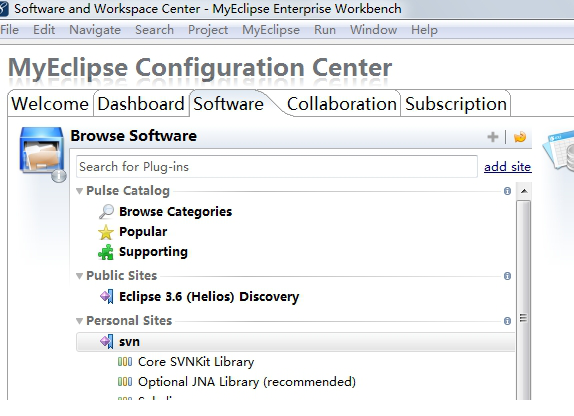
Task: Switch to the Welcome tab
Action: coord(50,104)
